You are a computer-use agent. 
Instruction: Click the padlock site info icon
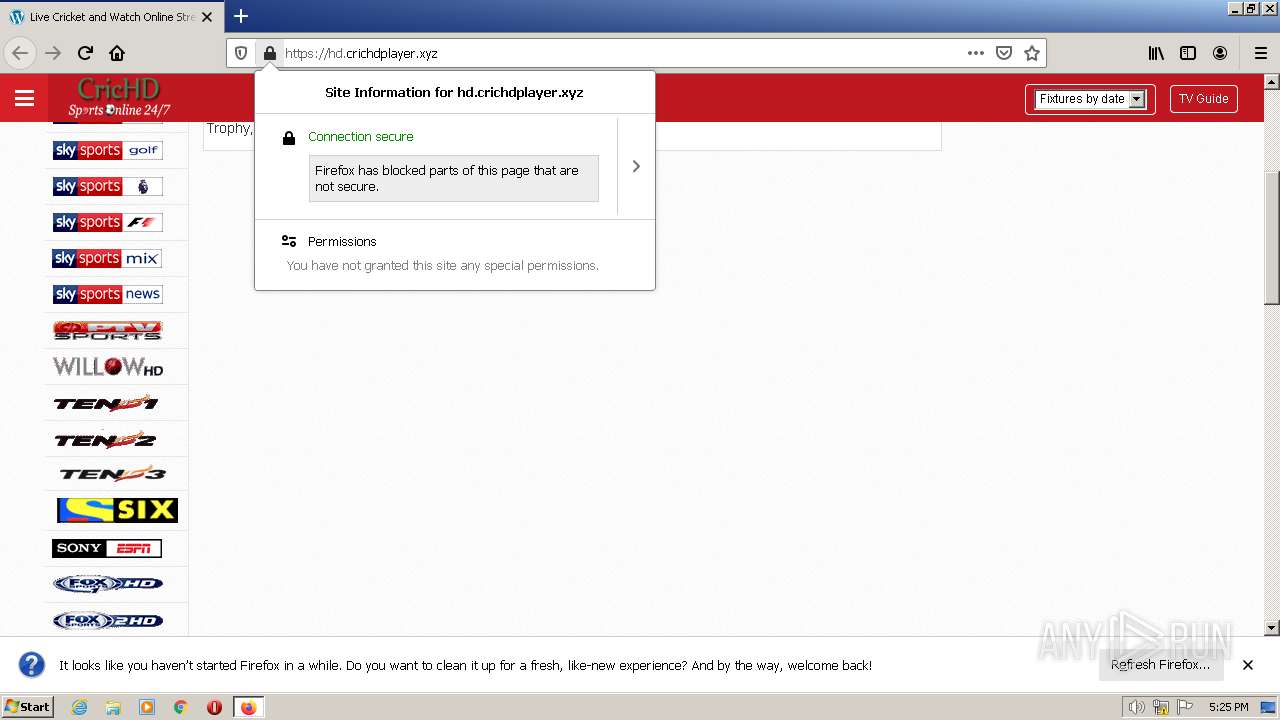coord(270,53)
